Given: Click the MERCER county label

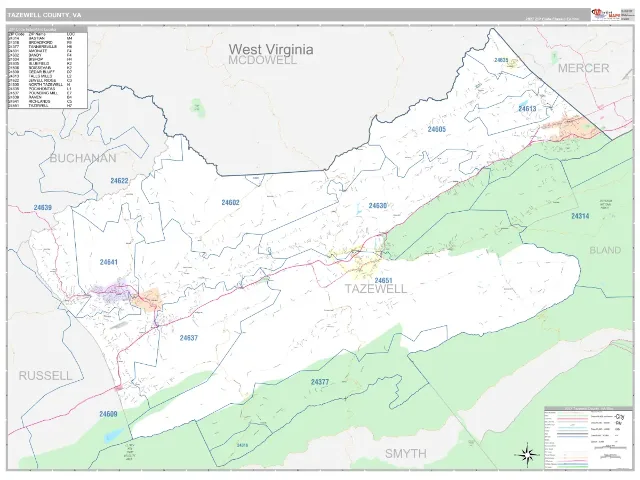Looking at the screenshot, I should (583, 68).
